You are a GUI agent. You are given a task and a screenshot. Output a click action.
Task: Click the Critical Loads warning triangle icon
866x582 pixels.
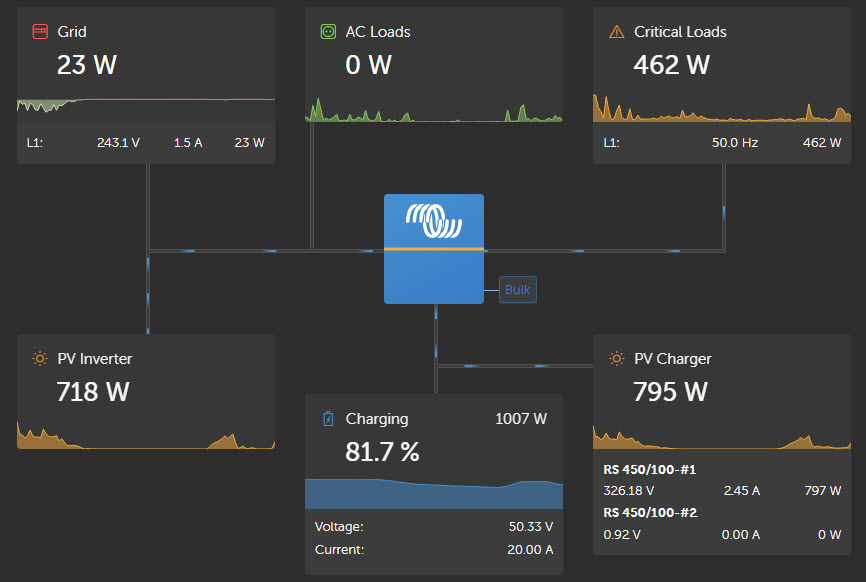pos(616,32)
